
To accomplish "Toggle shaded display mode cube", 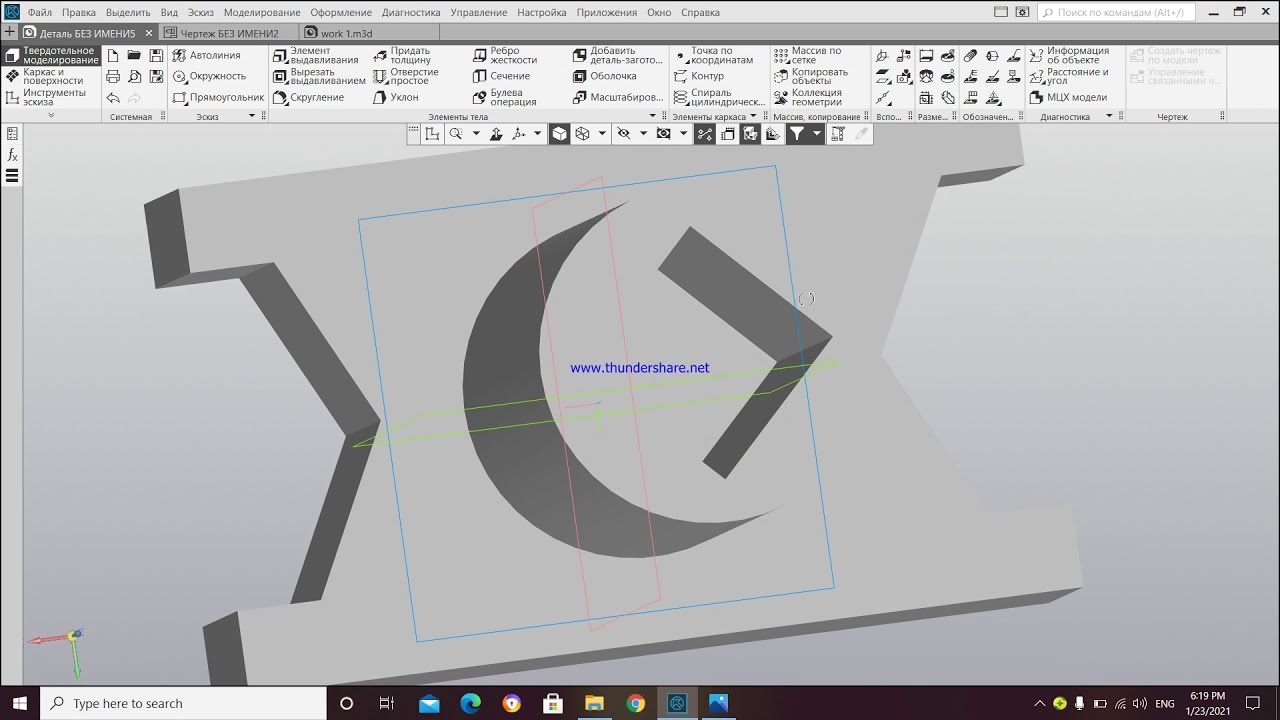I will 560,134.
